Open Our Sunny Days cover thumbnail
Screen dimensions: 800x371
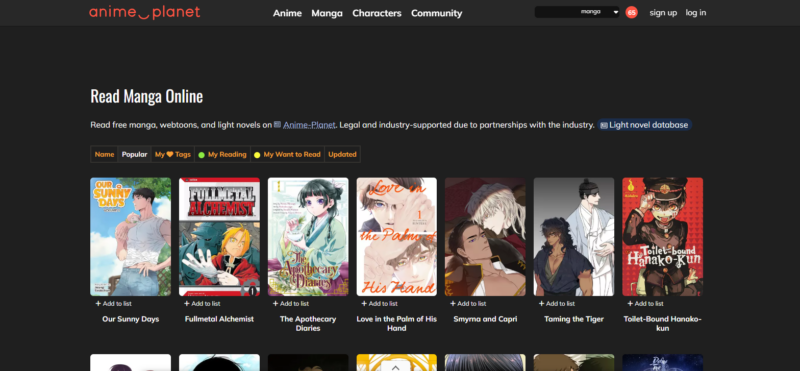131,237
